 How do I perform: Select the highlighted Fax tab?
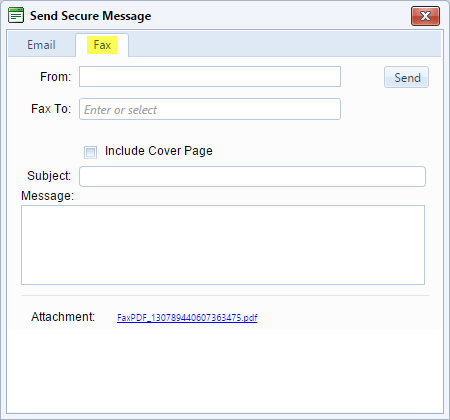102,45
